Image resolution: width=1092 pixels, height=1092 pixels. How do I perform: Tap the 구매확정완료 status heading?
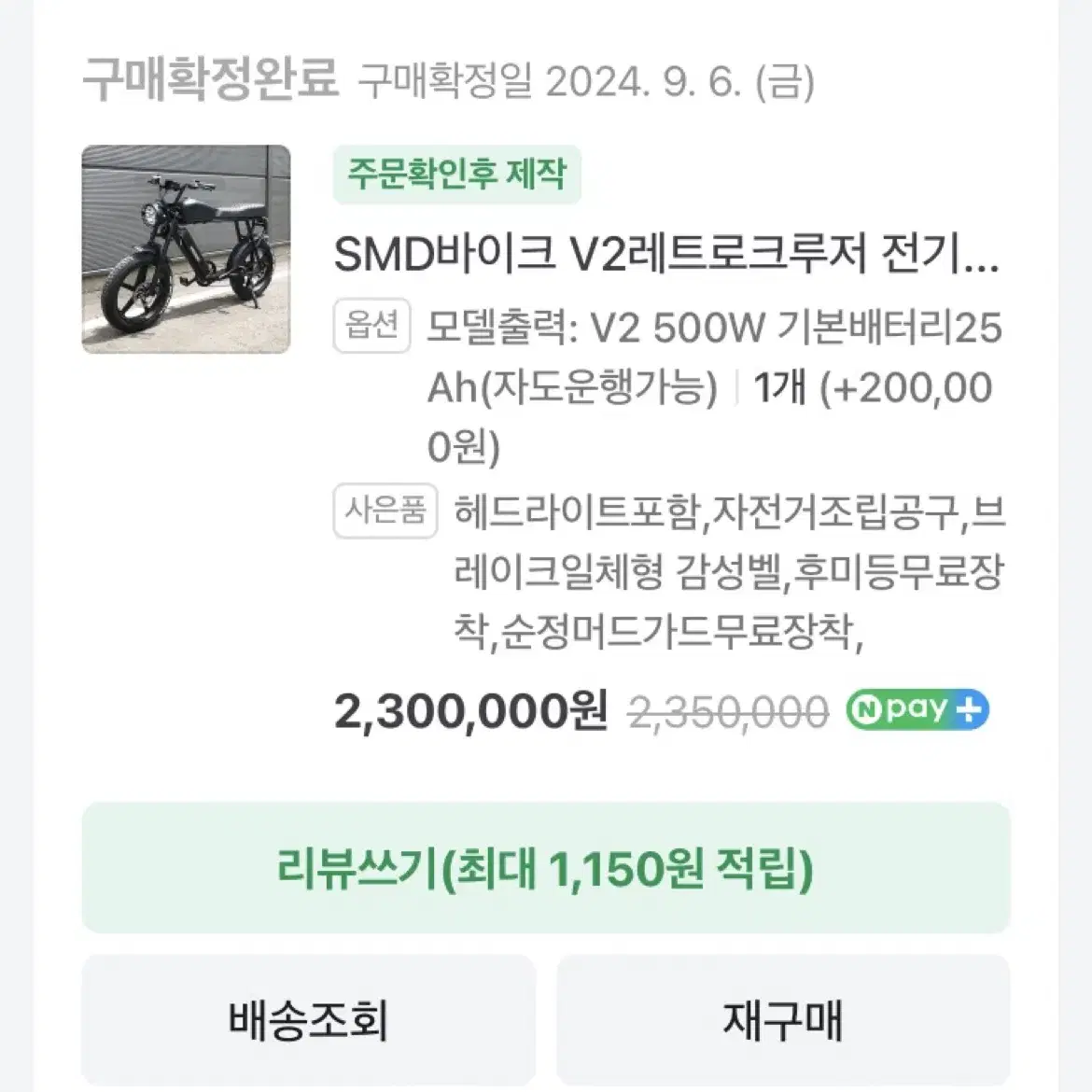[x=210, y=79]
